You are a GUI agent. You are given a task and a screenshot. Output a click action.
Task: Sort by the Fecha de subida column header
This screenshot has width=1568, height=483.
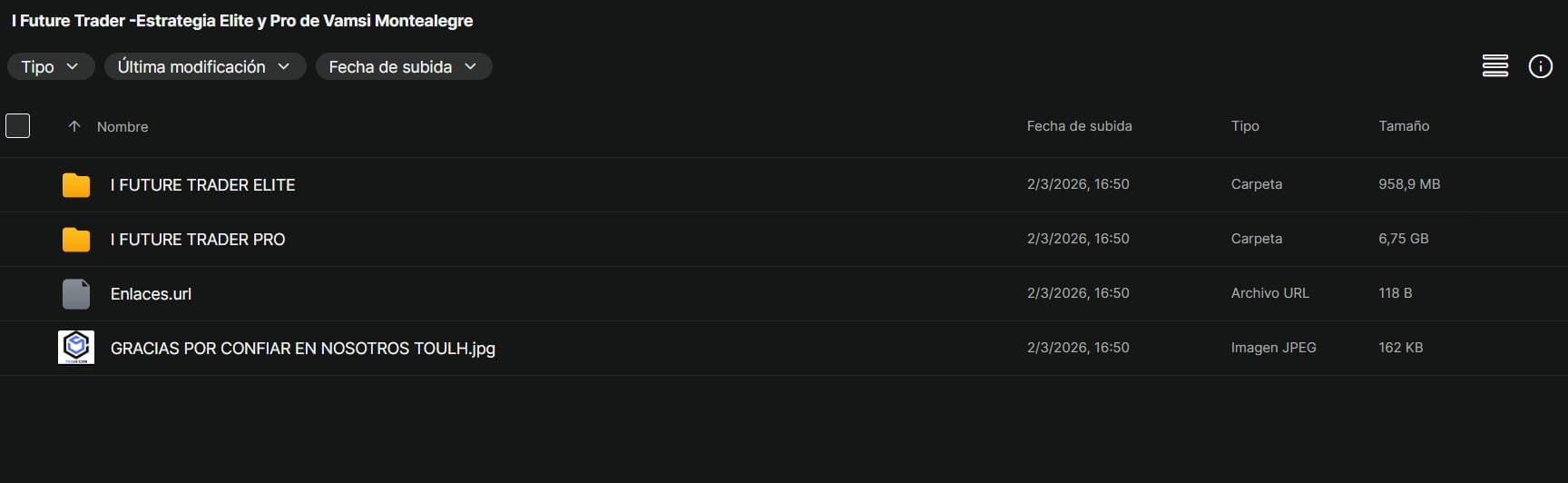coord(1079,126)
